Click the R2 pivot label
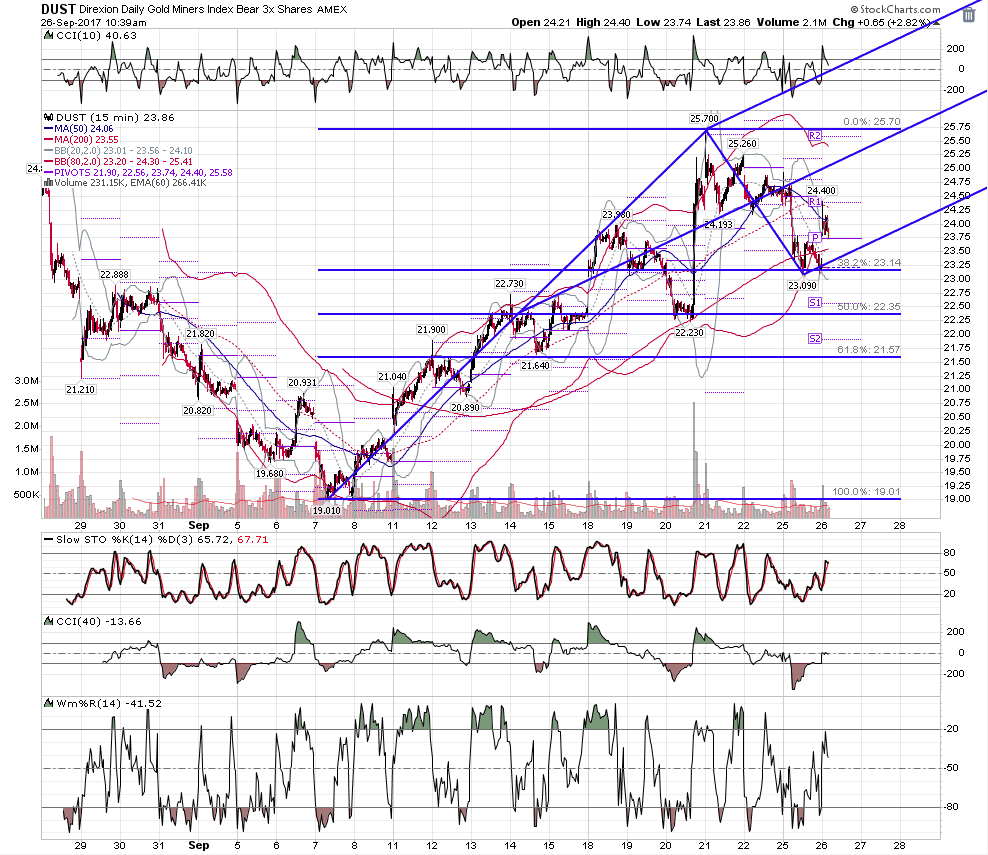This screenshot has width=988, height=855. [x=815, y=135]
